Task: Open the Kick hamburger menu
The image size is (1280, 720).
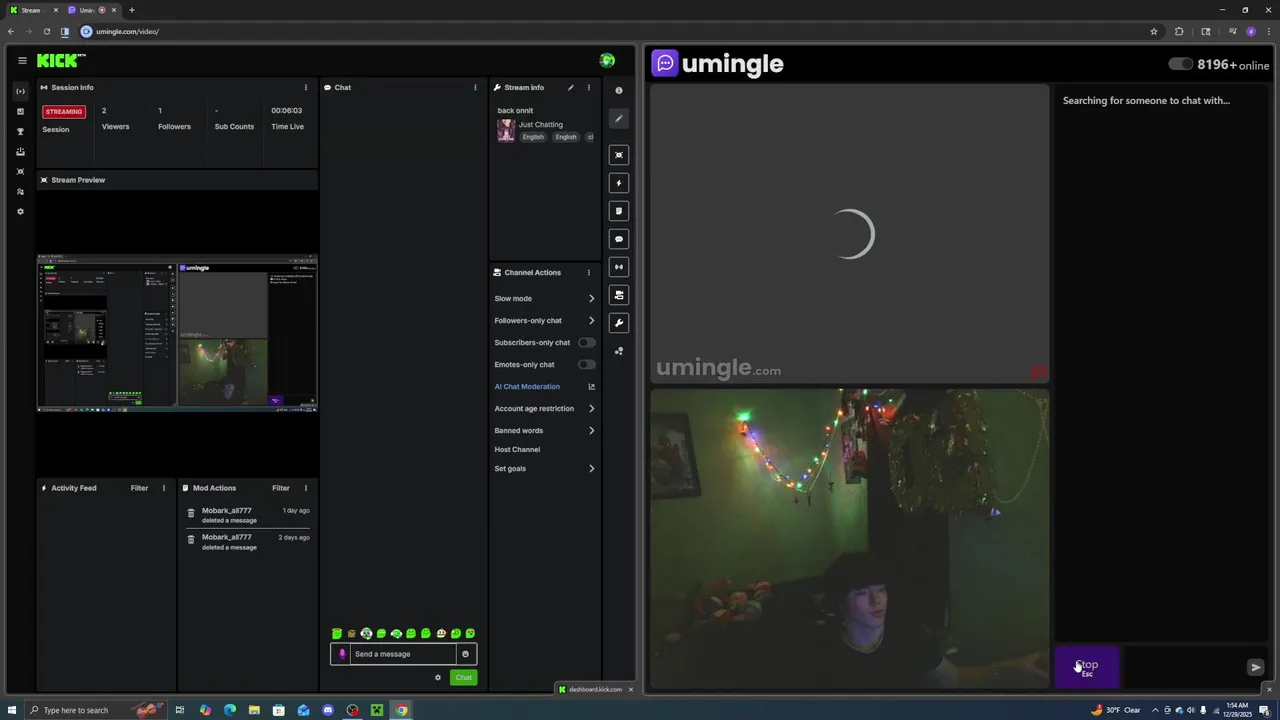Action: point(22,61)
